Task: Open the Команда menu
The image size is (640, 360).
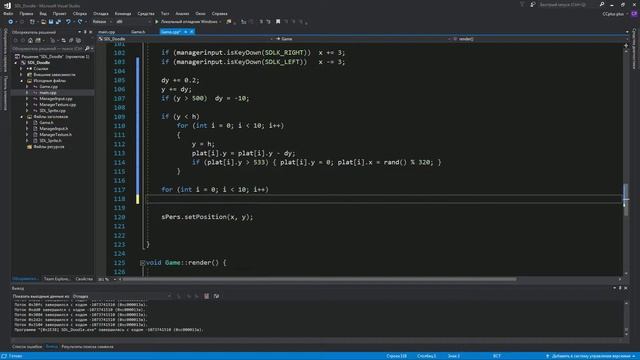Action: [122, 13]
